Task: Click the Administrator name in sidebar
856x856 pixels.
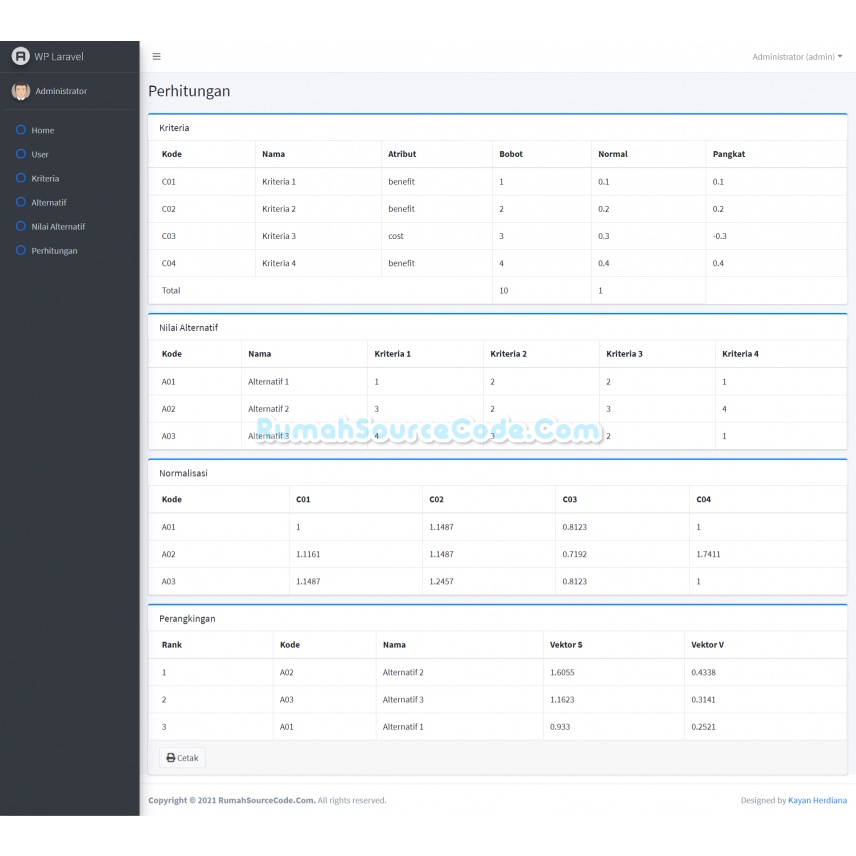Action: [x=61, y=91]
